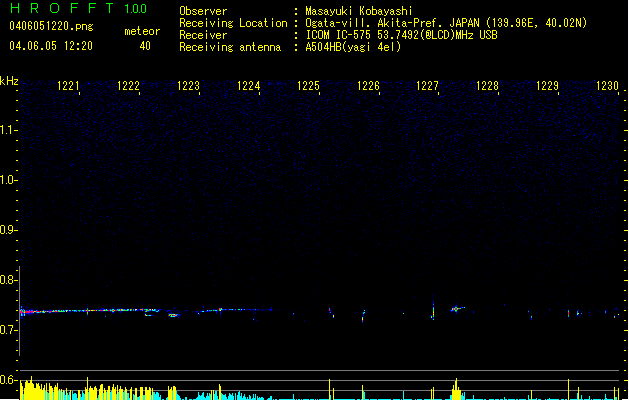Image resolution: width=629 pixels, height=400 pixels.
Task: Click the Receiver field label
Action: pyautogui.click(x=203, y=35)
